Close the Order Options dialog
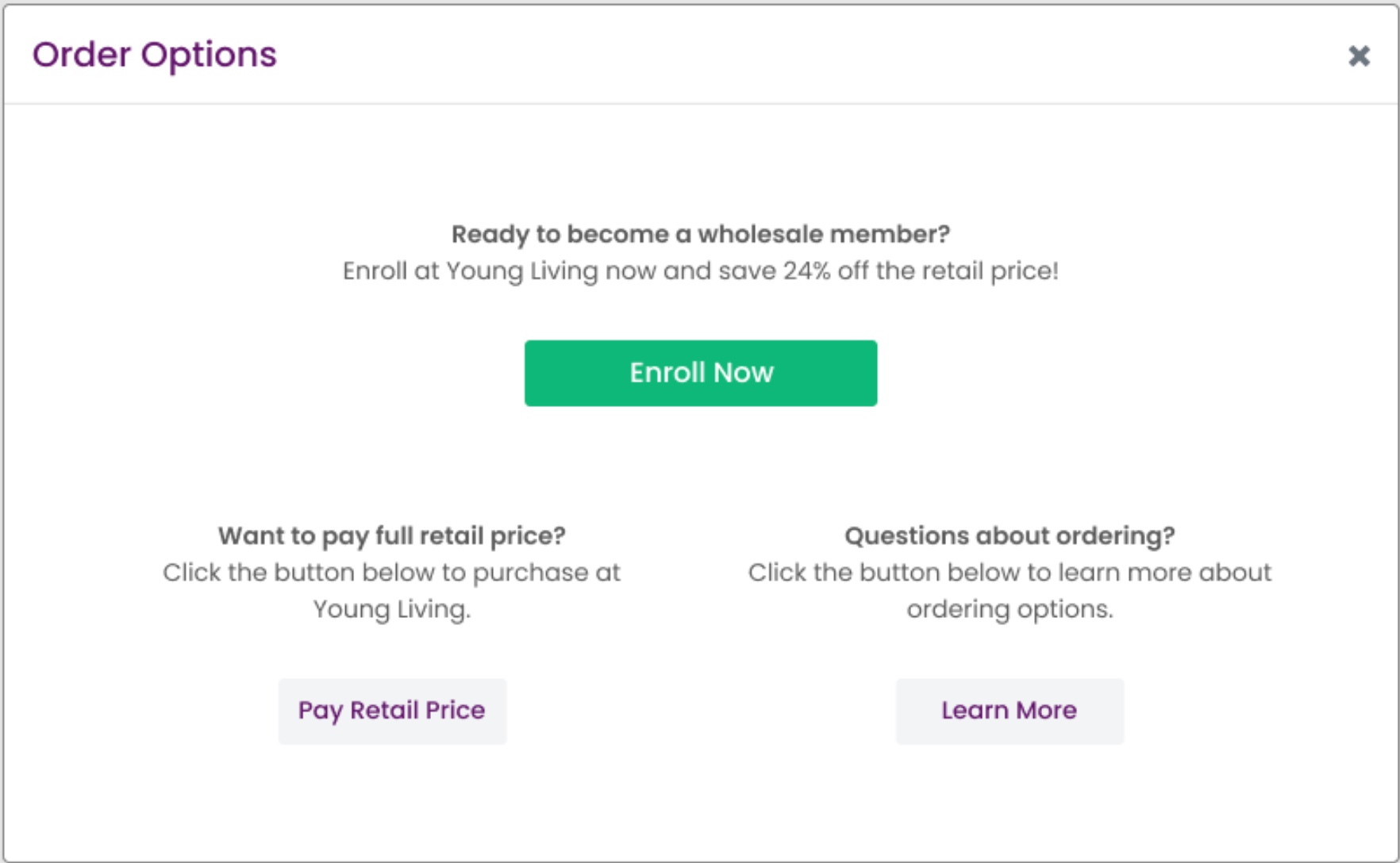 click(1359, 56)
